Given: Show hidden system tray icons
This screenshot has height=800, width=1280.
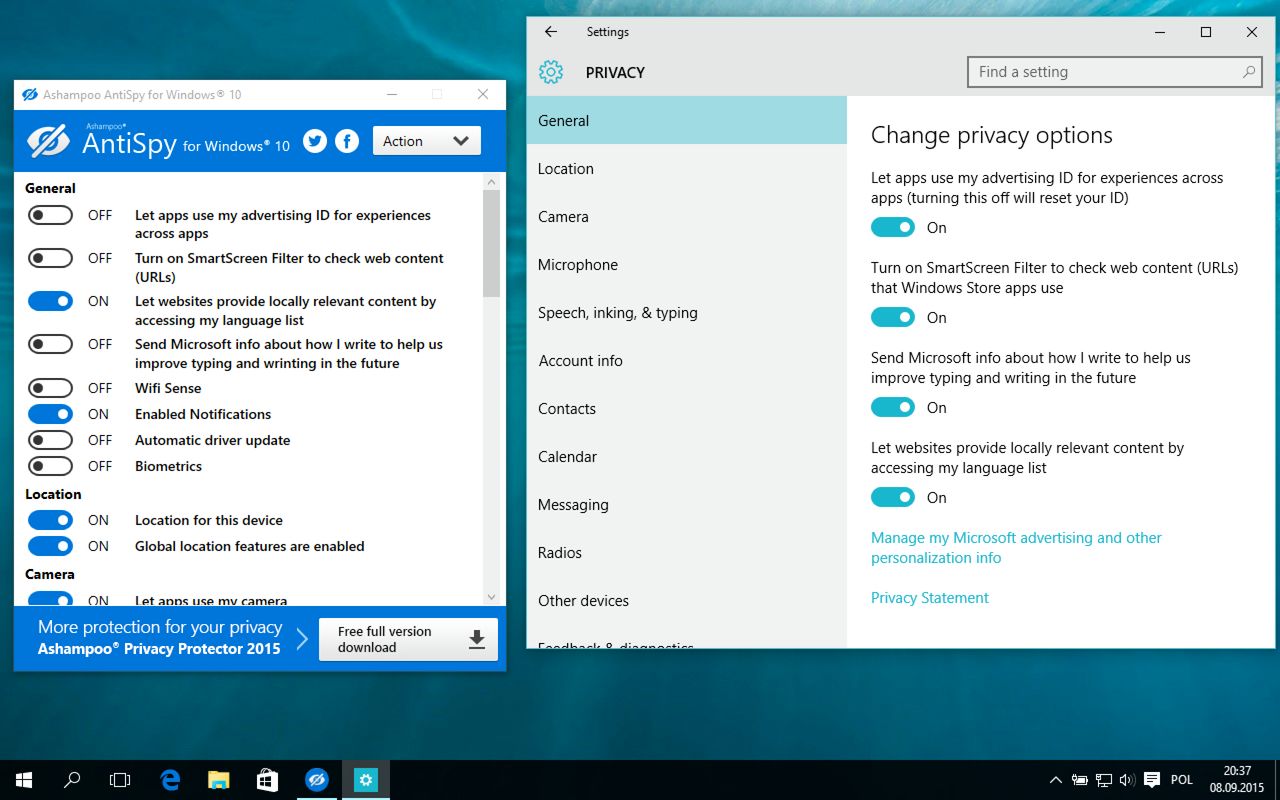Looking at the screenshot, I should click(1056, 780).
